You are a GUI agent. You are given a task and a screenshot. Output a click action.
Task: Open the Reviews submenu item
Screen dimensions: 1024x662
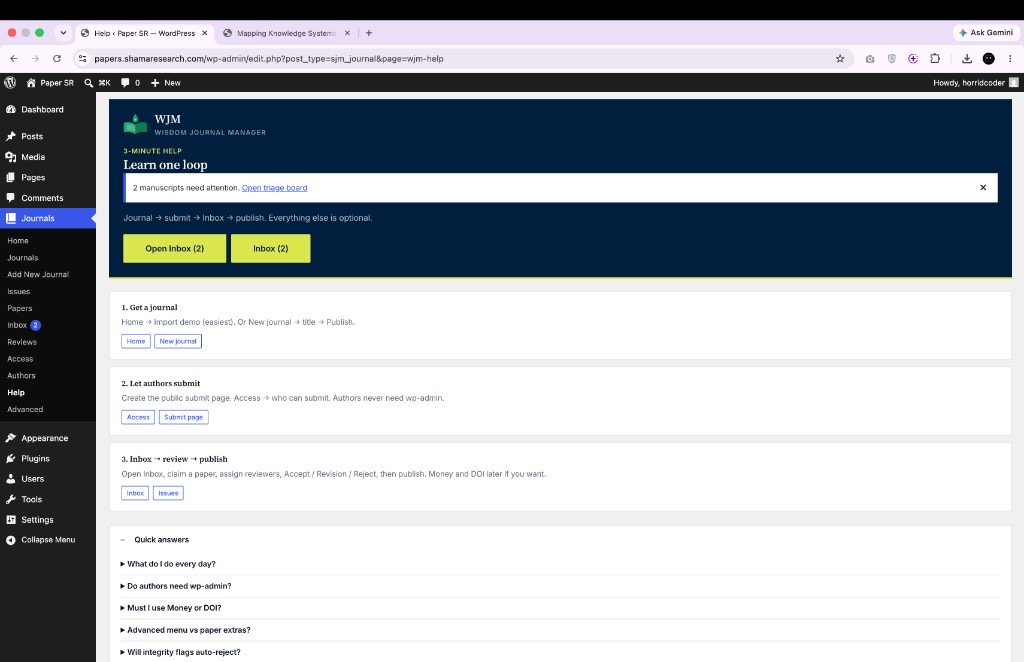pyautogui.click(x=22, y=342)
